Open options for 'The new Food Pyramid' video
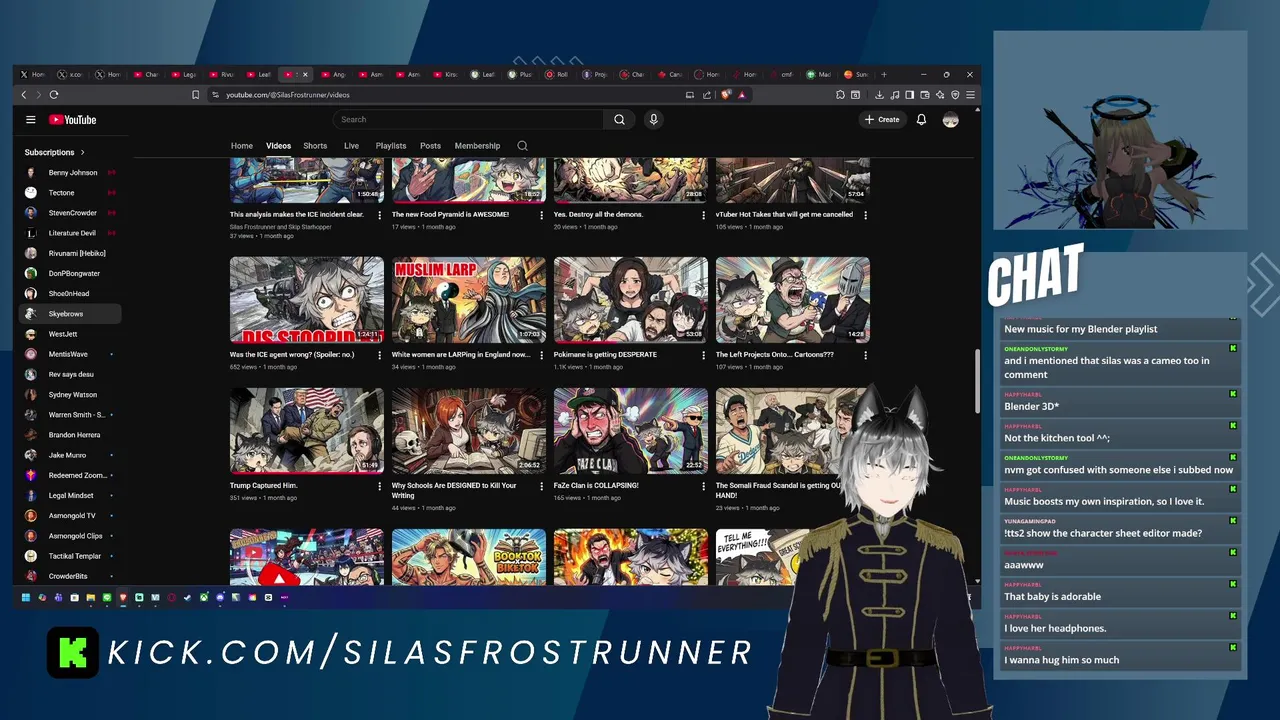 541,215
